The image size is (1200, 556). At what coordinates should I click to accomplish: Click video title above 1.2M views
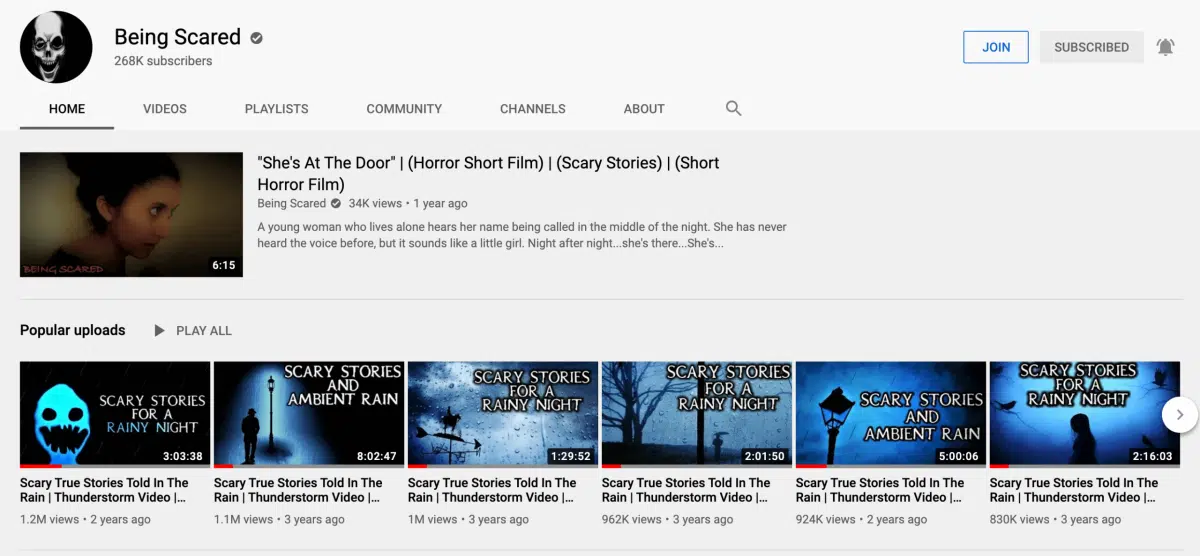click(x=104, y=490)
